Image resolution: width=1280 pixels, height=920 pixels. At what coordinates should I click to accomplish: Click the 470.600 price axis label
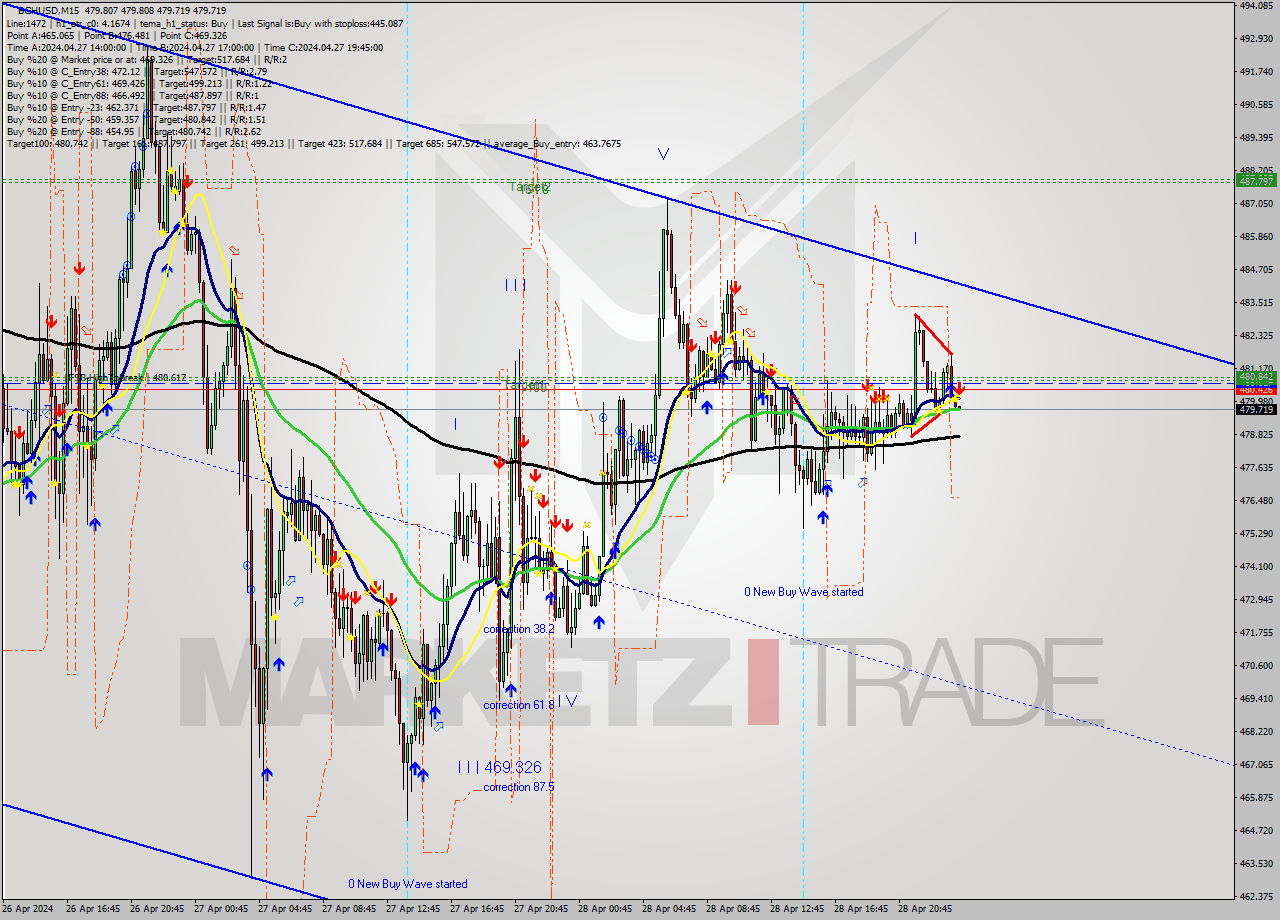pos(1256,665)
